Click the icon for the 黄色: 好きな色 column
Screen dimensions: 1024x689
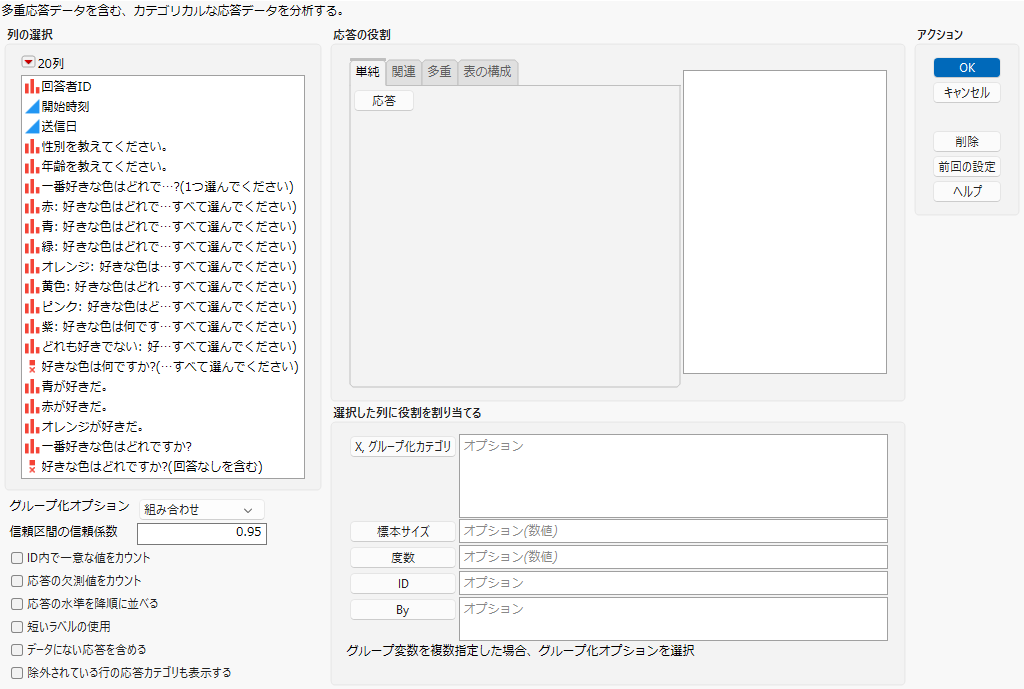pos(31,287)
